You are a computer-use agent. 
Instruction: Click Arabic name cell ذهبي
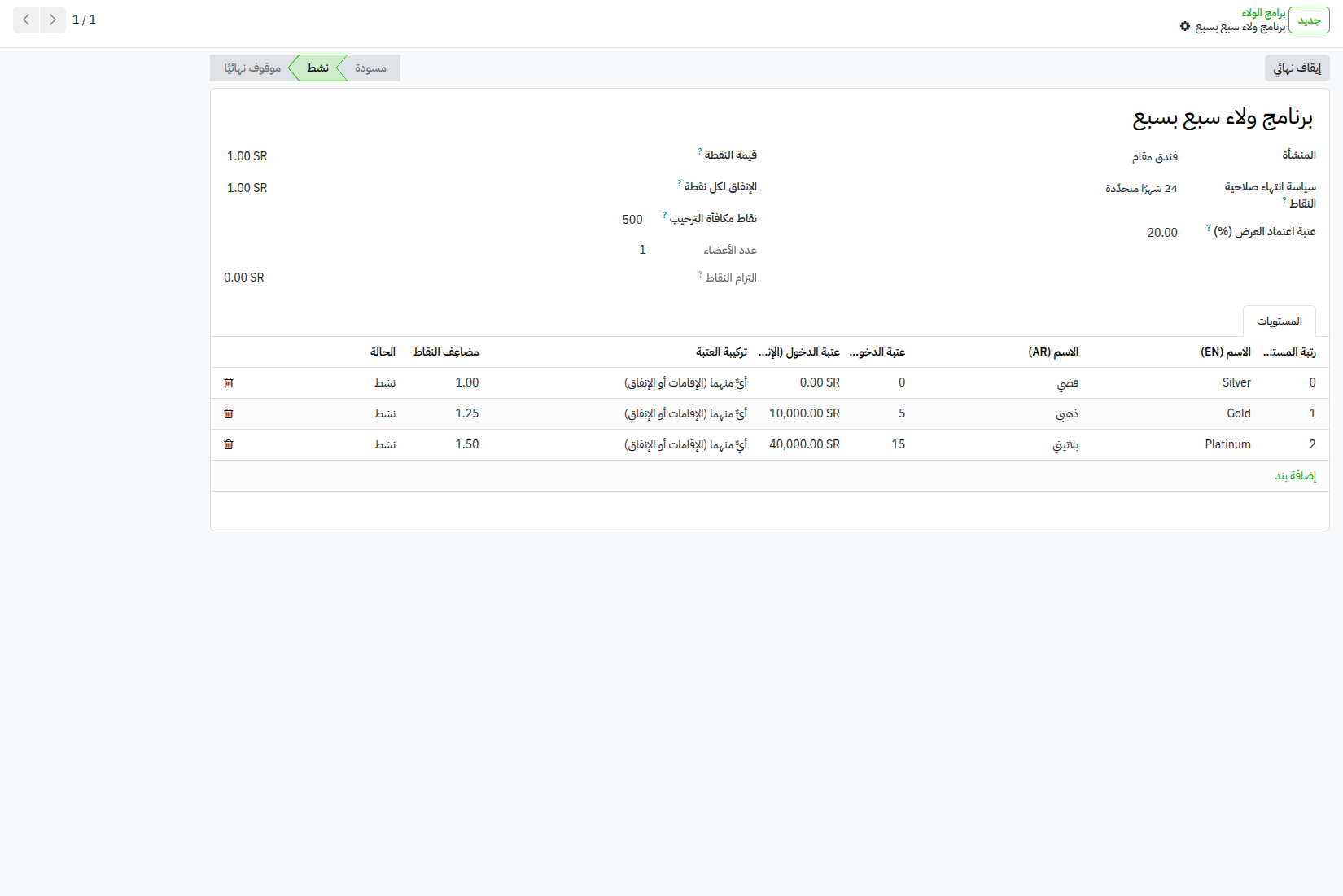1067,413
